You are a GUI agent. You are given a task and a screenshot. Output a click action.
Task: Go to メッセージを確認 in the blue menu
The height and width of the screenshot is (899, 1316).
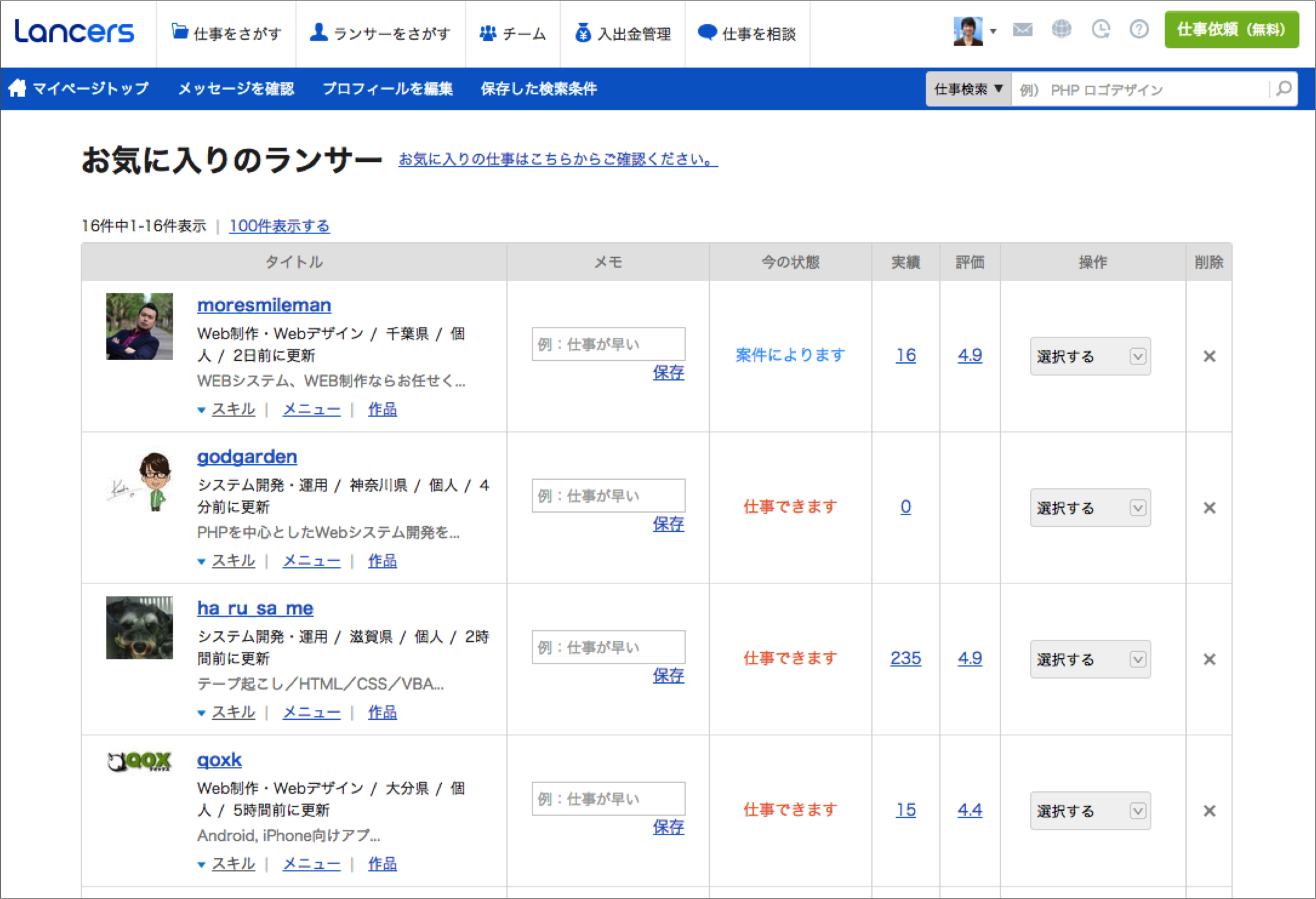tap(236, 88)
